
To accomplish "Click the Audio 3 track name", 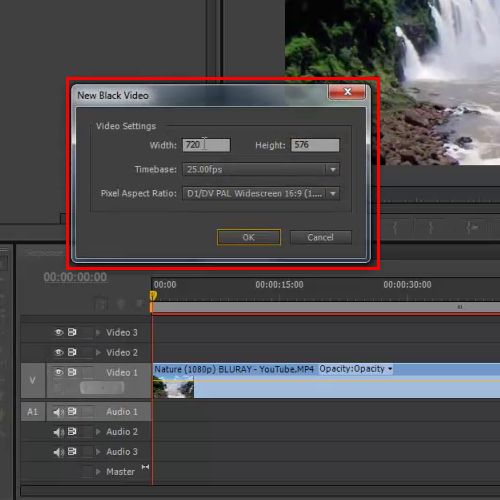I will (122, 452).
